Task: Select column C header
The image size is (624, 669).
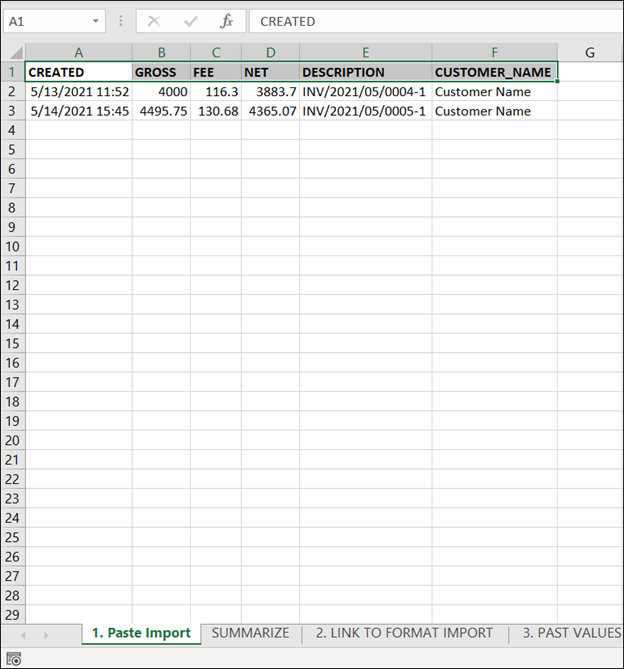Action: pyautogui.click(x=216, y=52)
